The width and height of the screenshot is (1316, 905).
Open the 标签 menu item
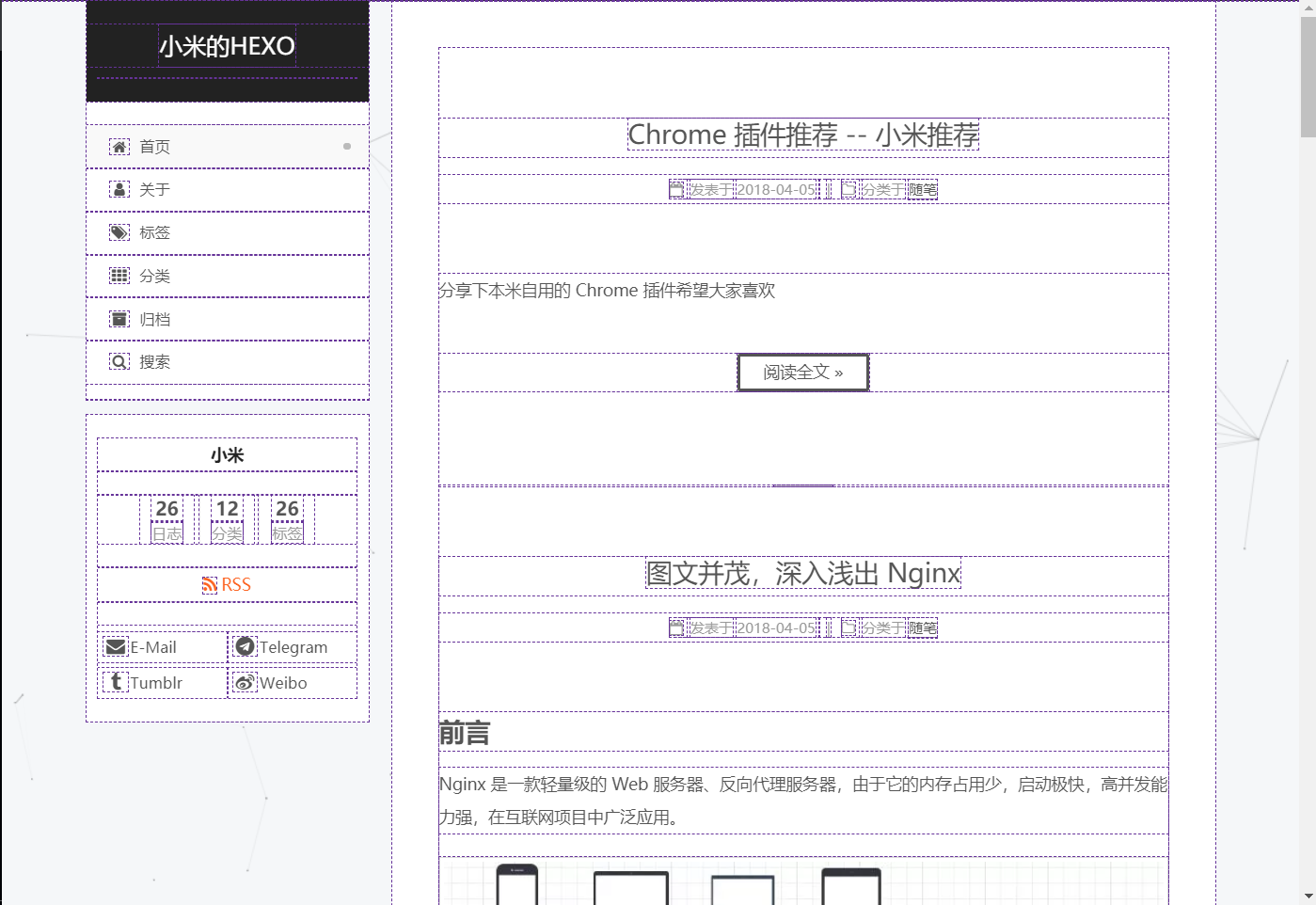(x=228, y=232)
